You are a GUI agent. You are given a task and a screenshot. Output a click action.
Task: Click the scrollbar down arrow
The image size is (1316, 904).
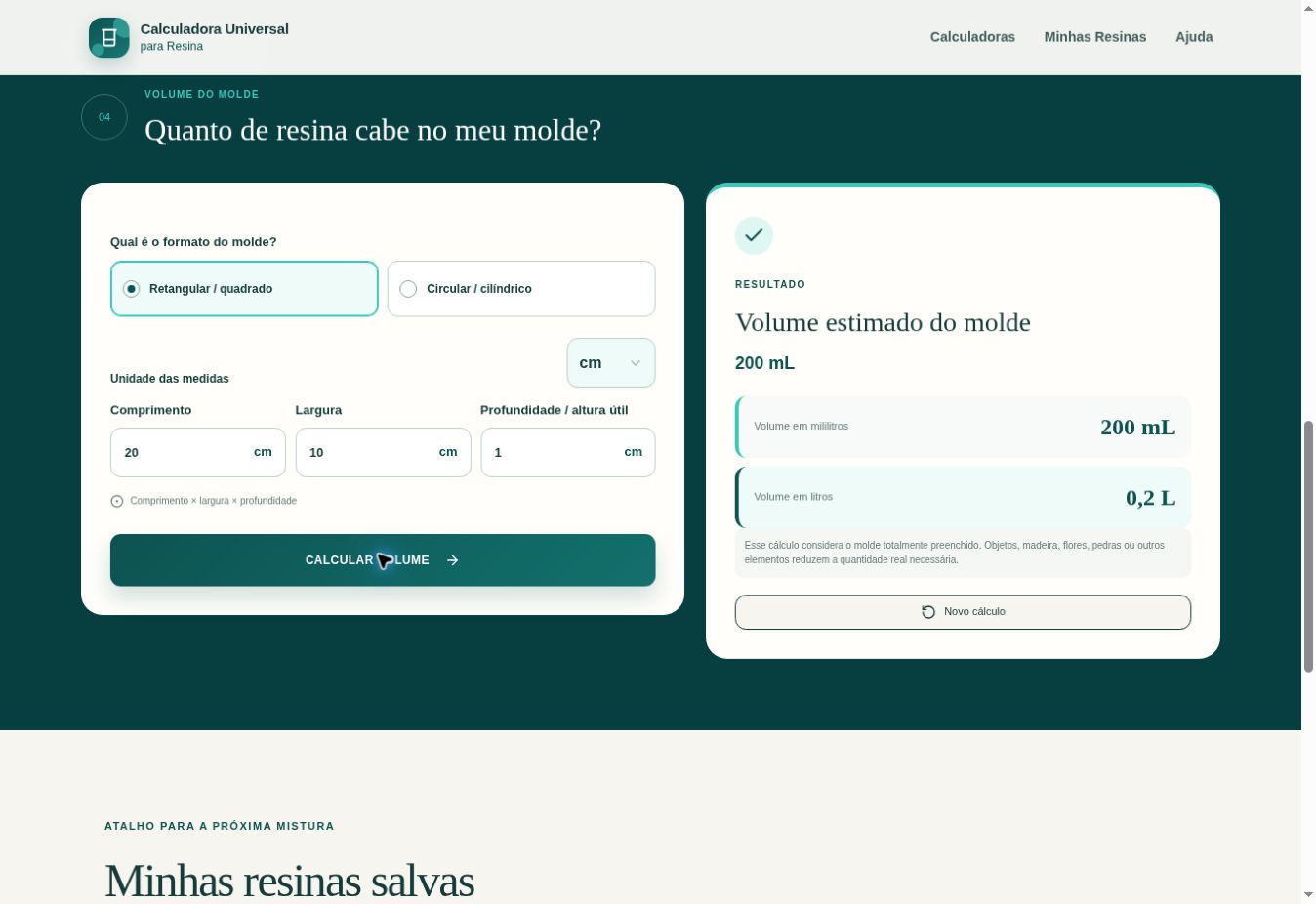click(1308, 895)
